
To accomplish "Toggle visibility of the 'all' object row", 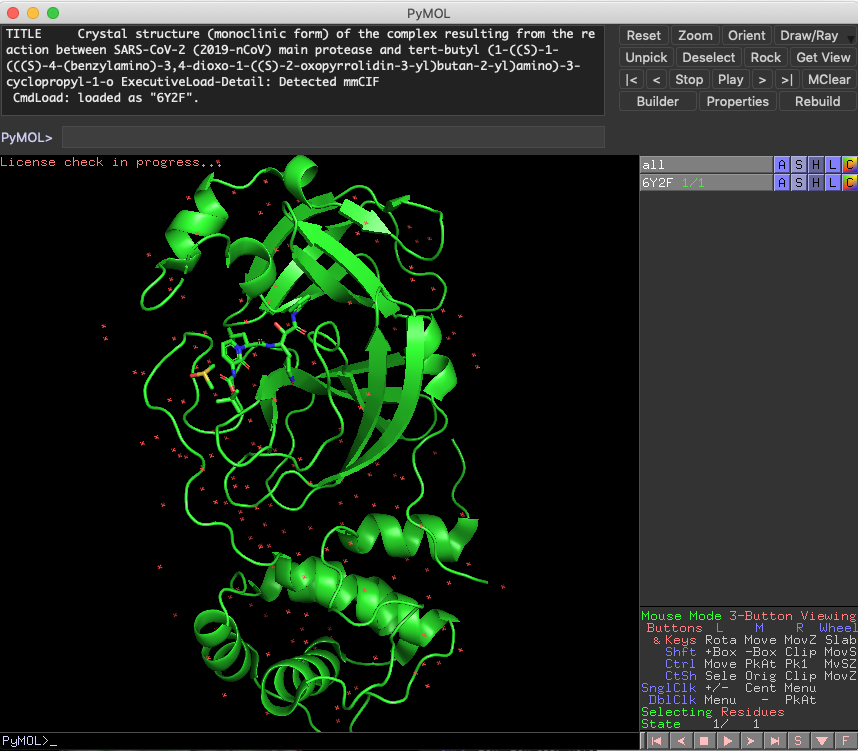I will [706, 165].
